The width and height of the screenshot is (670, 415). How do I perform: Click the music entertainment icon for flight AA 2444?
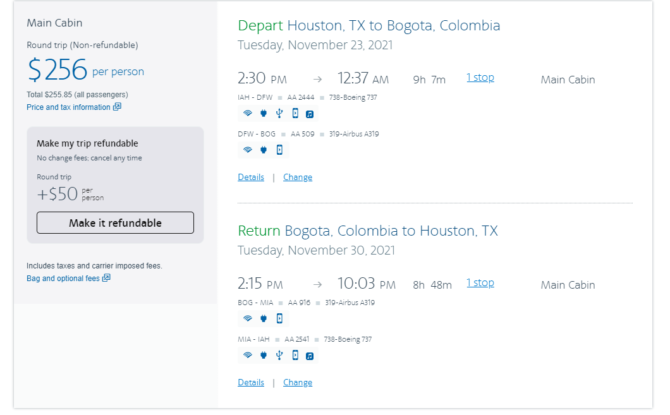tap(310, 114)
